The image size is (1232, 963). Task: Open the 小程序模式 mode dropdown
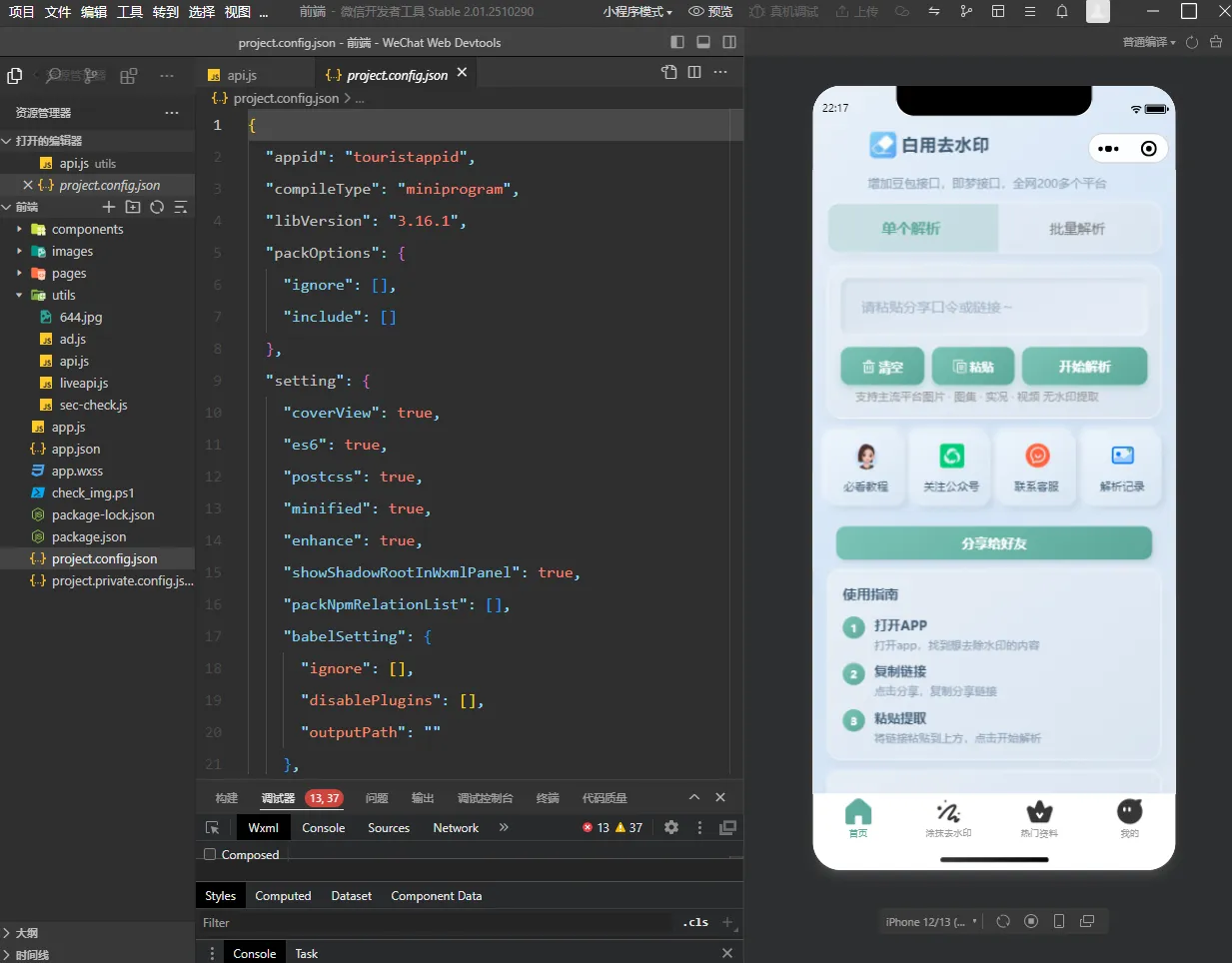637,12
